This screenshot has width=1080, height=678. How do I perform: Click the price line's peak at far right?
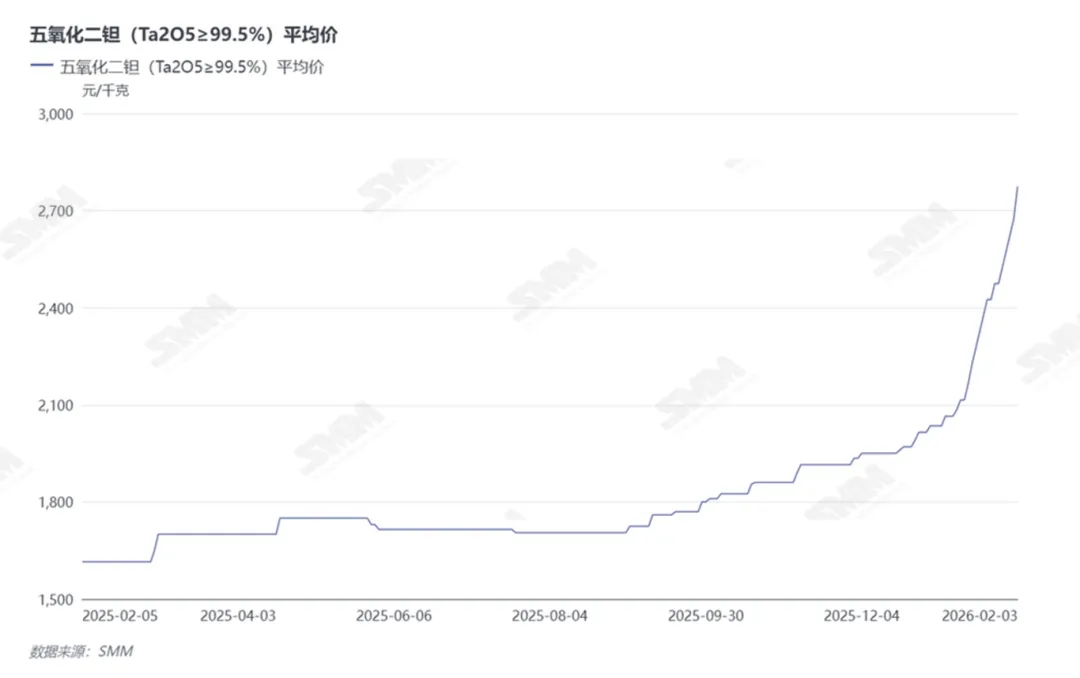(1018, 187)
